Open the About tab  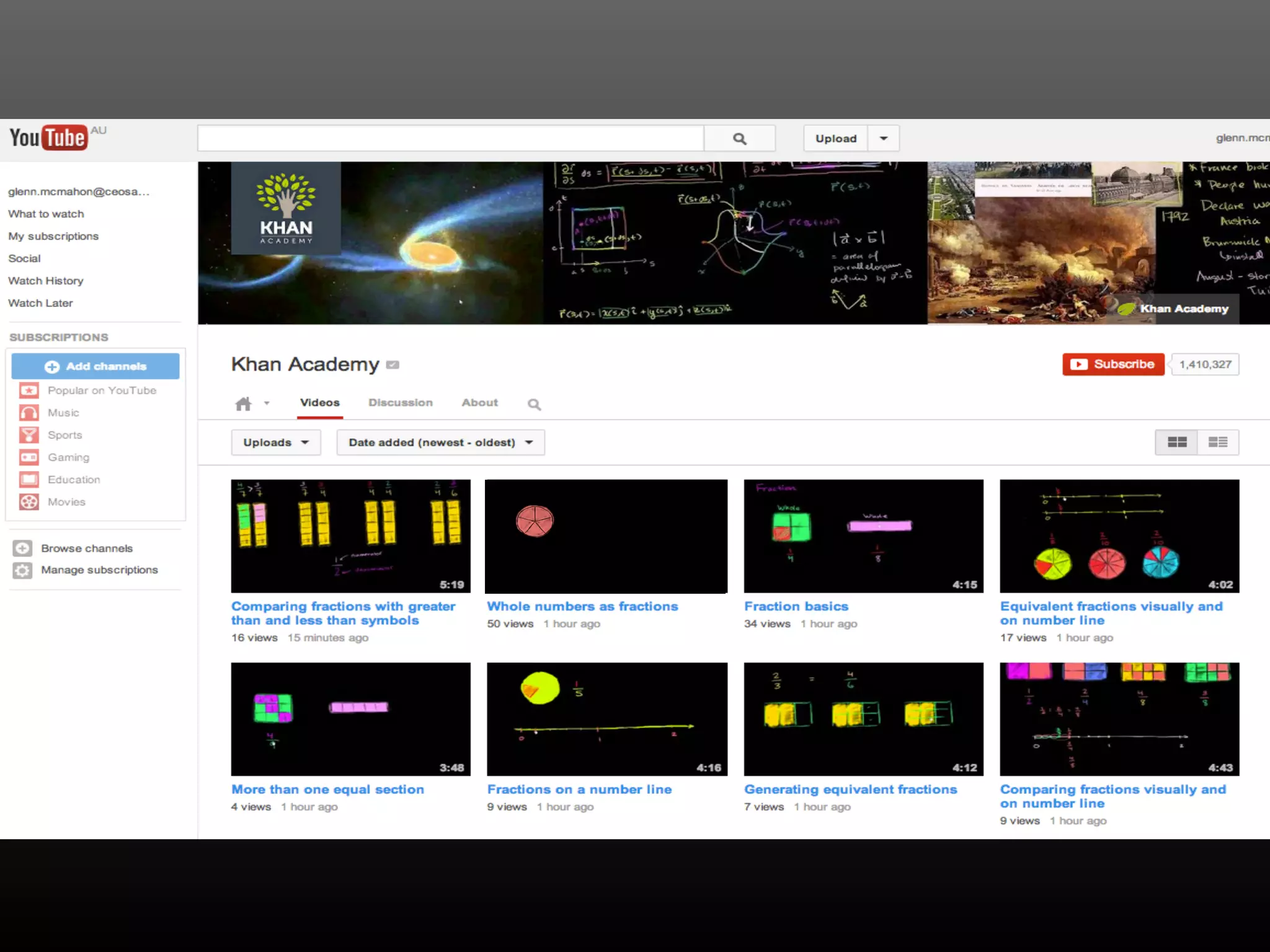click(x=479, y=403)
